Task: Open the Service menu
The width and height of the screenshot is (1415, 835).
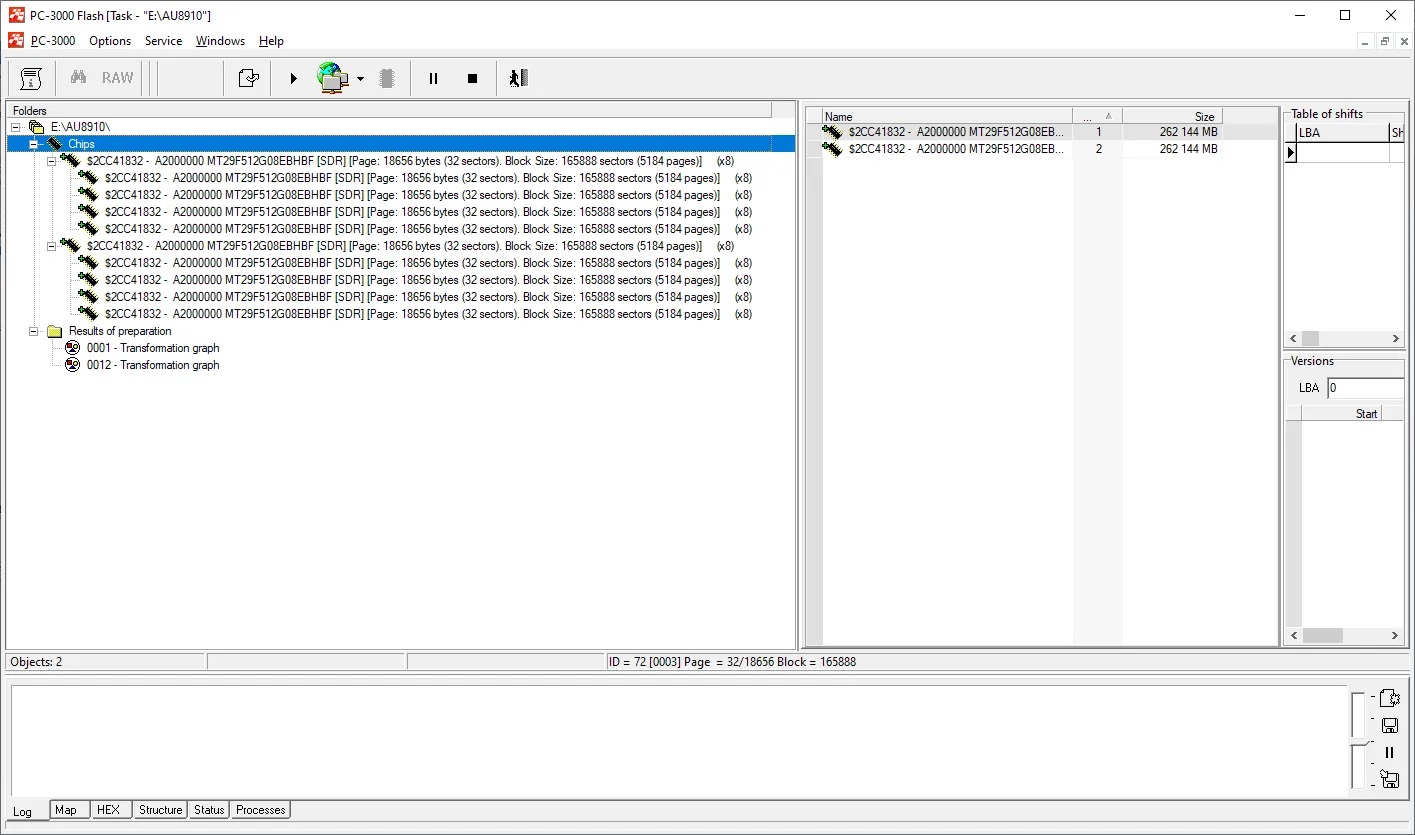Action: pyautogui.click(x=163, y=41)
